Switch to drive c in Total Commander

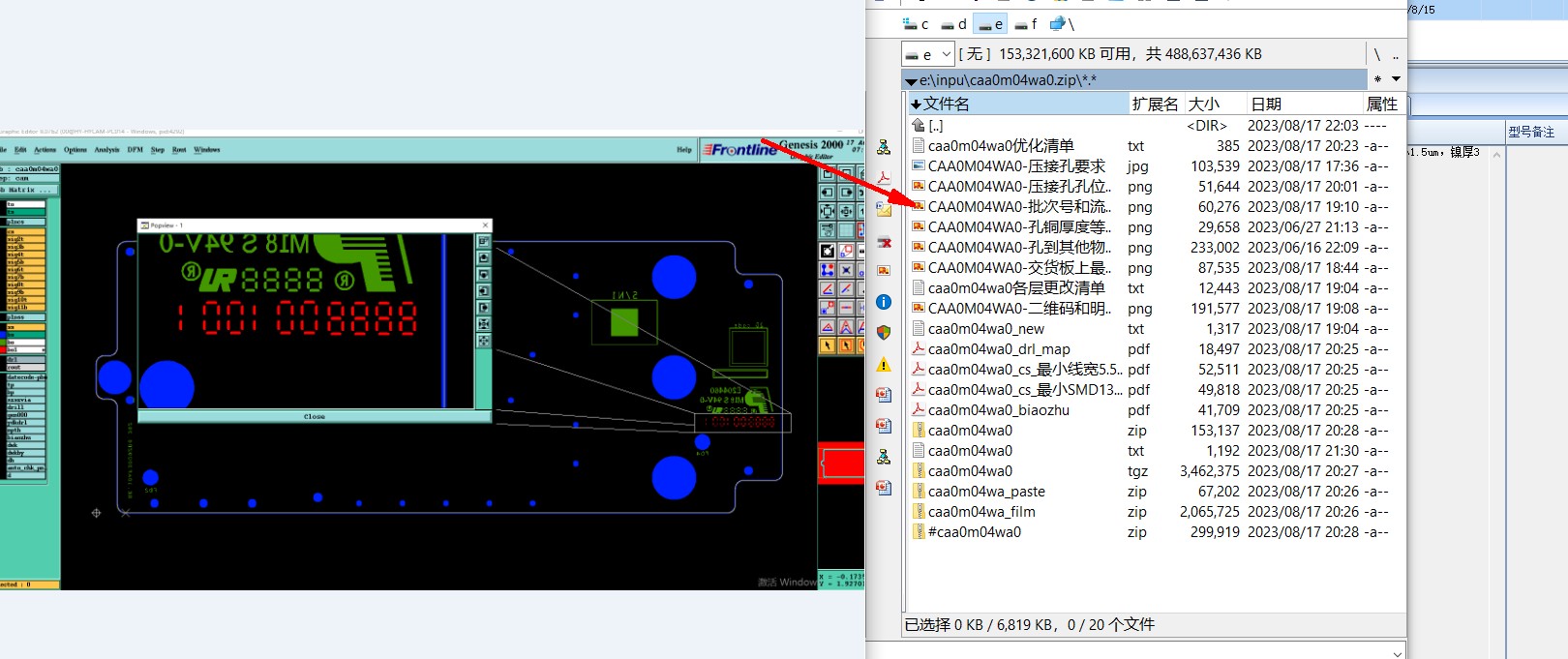pyautogui.click(x=915, y=24)
